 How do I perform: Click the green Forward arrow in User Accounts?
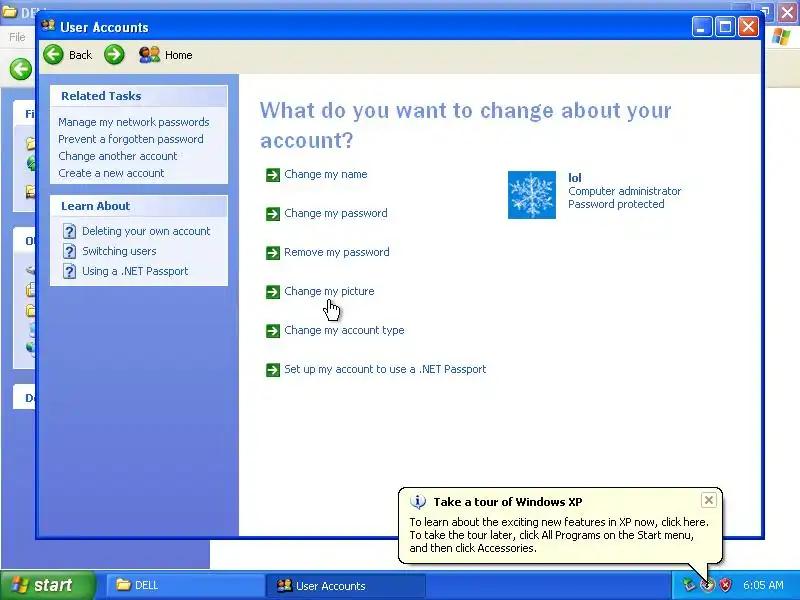(x=114, y=55)
